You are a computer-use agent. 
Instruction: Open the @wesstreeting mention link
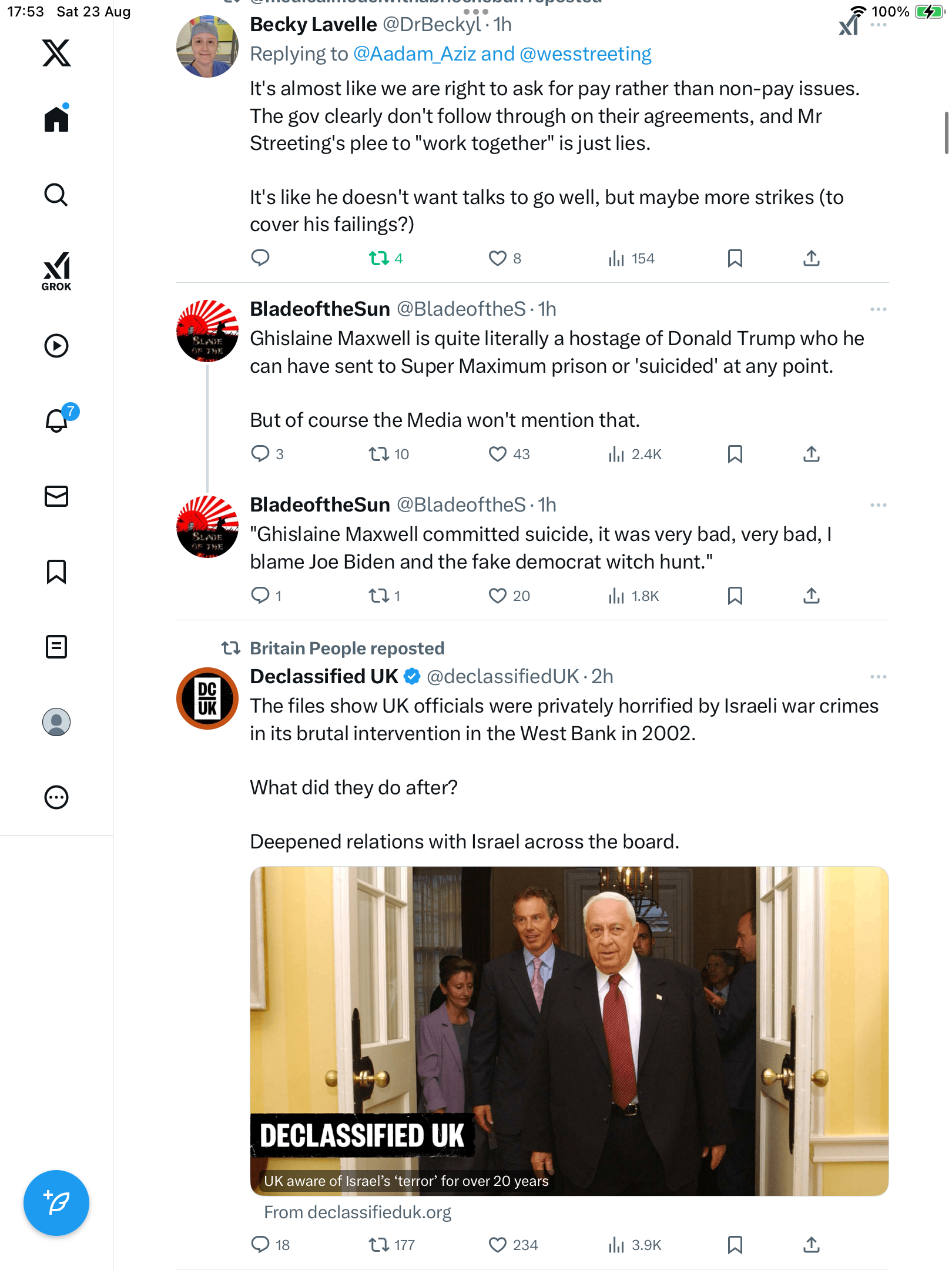click(585, 54)
